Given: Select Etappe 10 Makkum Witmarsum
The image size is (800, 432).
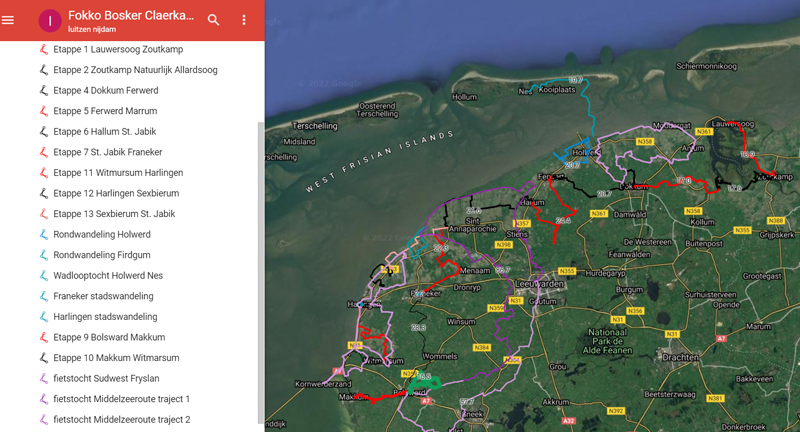Looking at the screenshot, I should click(x=116, y=358).
